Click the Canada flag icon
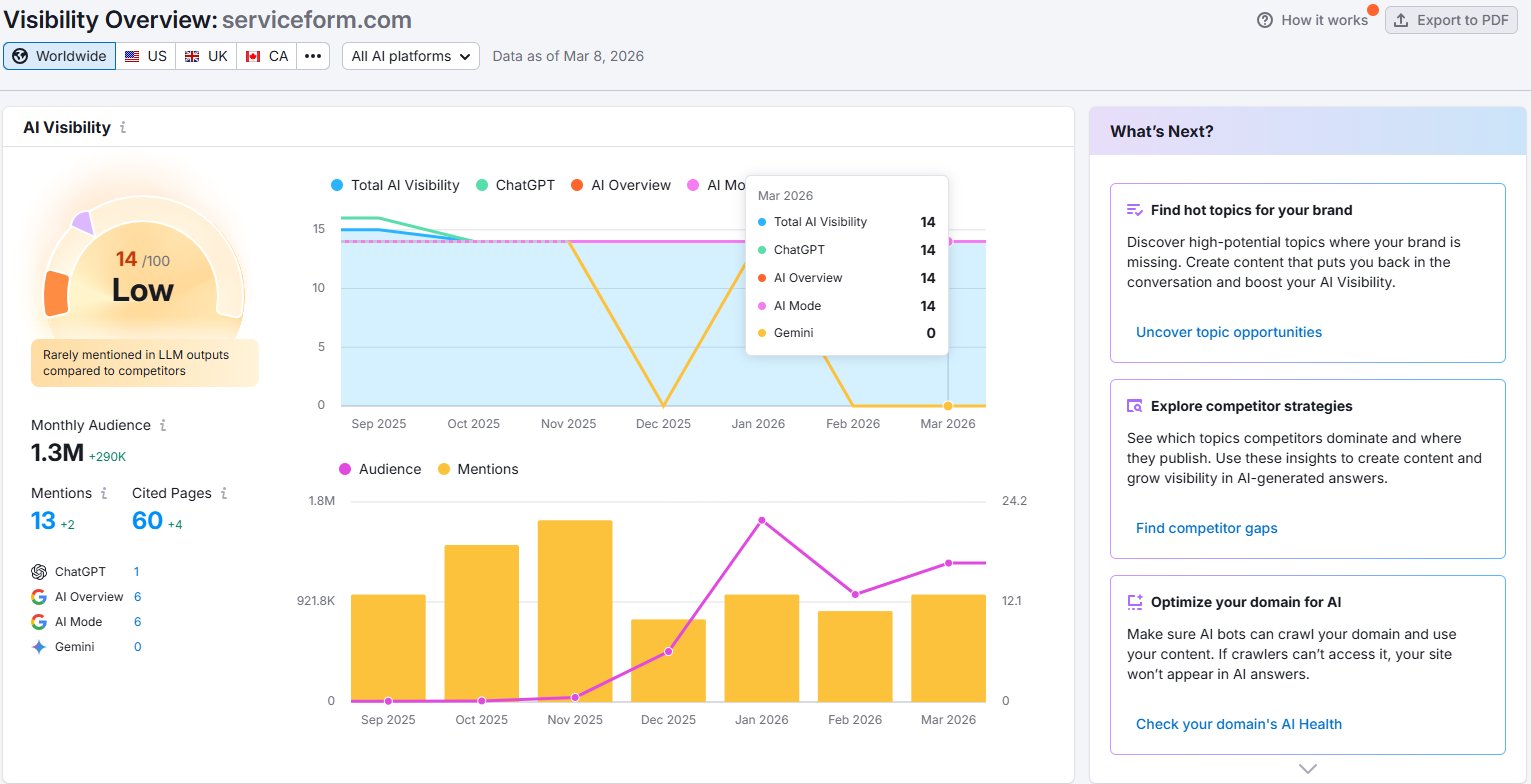 click(x=253, y=56)
